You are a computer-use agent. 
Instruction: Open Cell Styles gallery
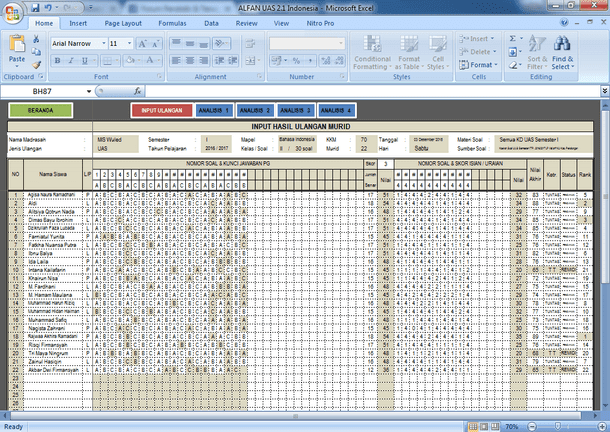point(438,53)
